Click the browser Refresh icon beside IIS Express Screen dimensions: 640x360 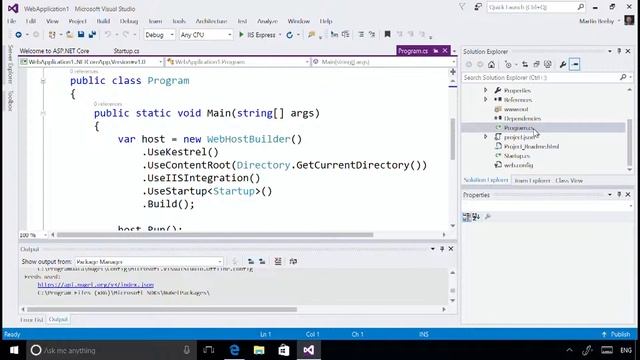(289, 35)
